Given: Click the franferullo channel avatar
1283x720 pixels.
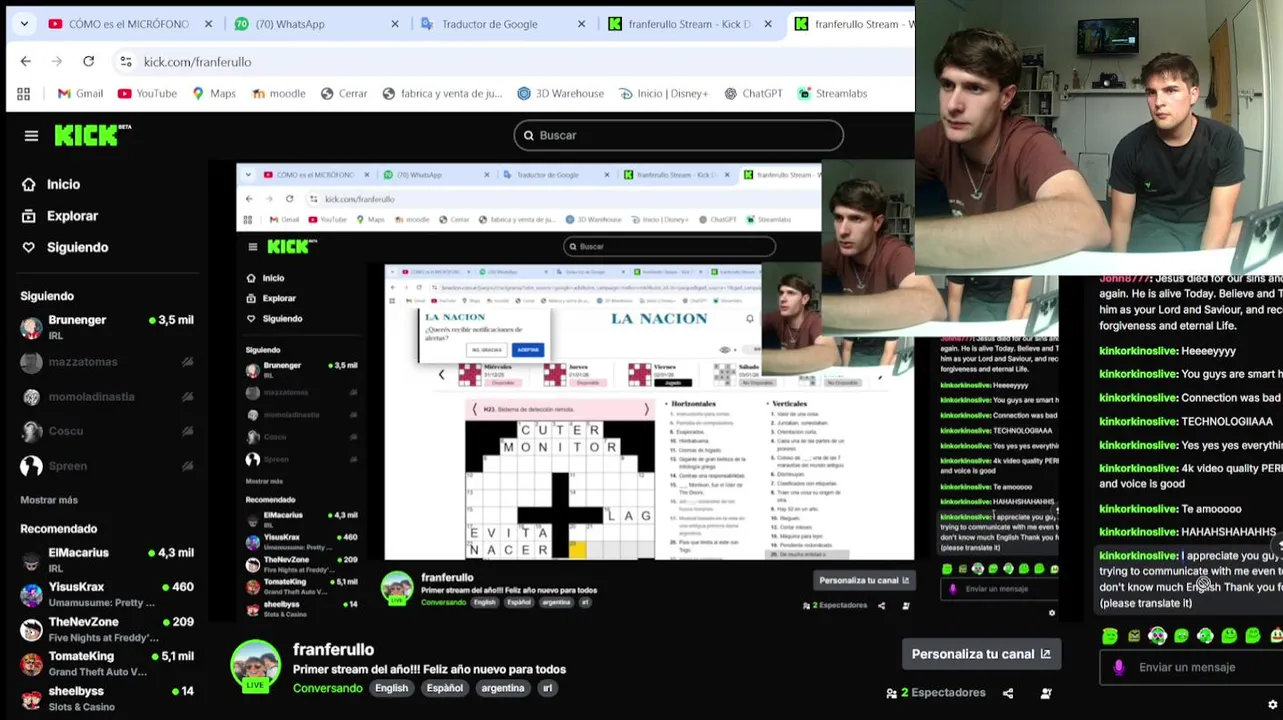Looking at the screenshot, I should click(256, 666).
